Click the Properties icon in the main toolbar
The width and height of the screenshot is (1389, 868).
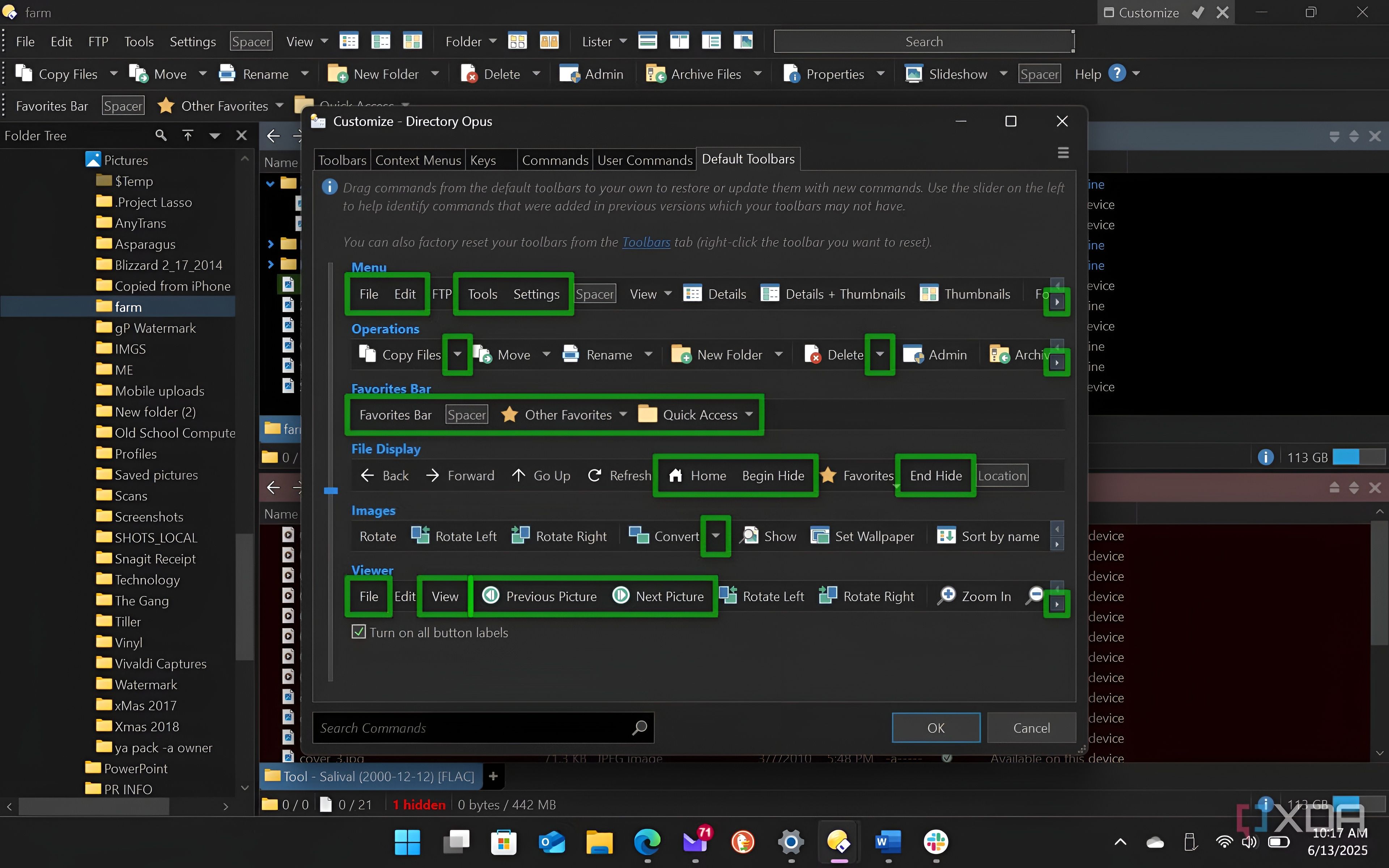[791, 74]
